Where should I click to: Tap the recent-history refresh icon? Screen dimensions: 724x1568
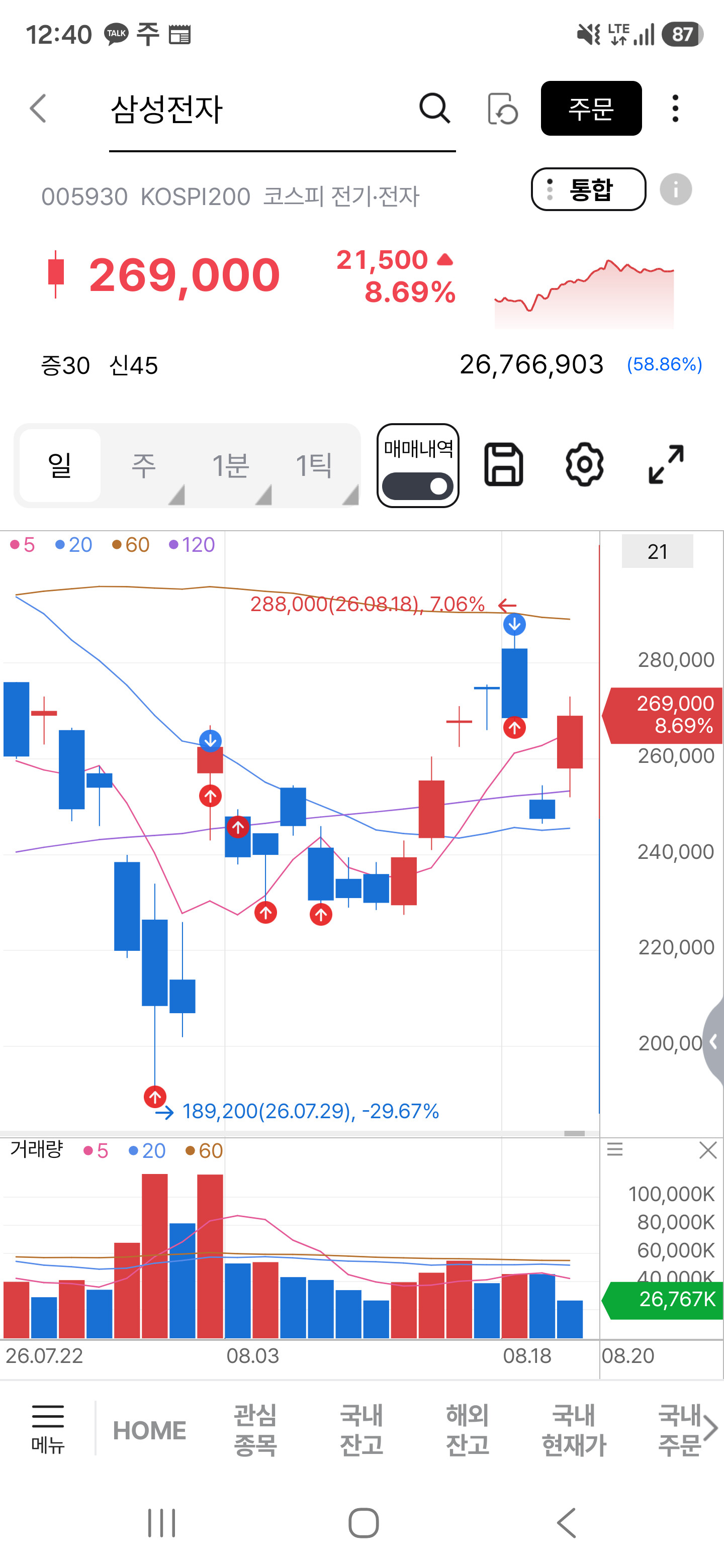[x=502, y=109]
